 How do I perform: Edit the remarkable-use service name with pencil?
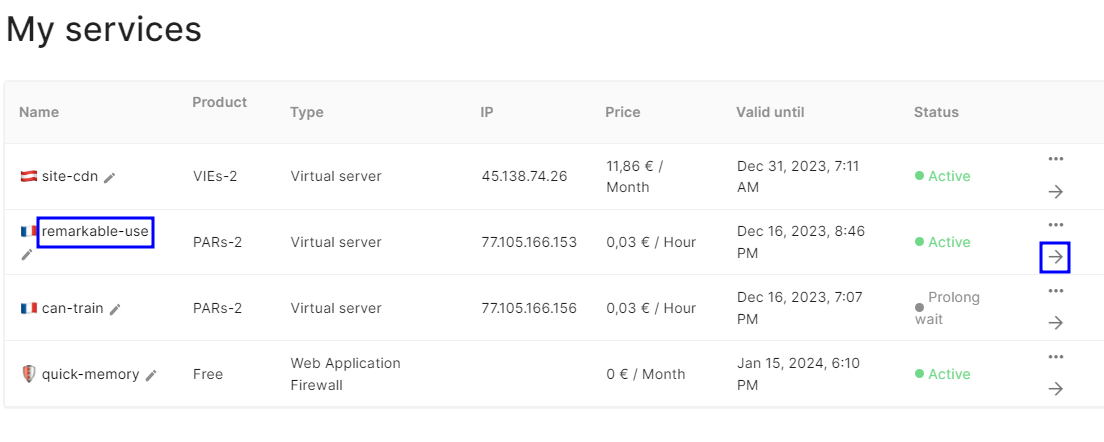[x=26, y=255]
